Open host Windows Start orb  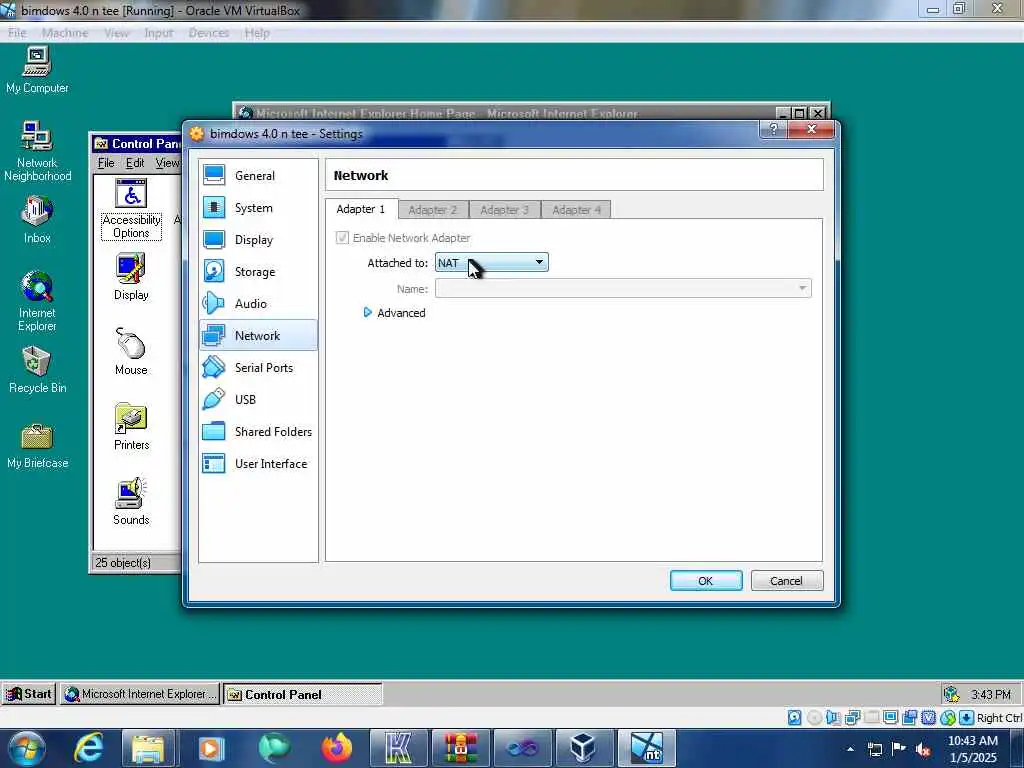click(x=26, y=748)
